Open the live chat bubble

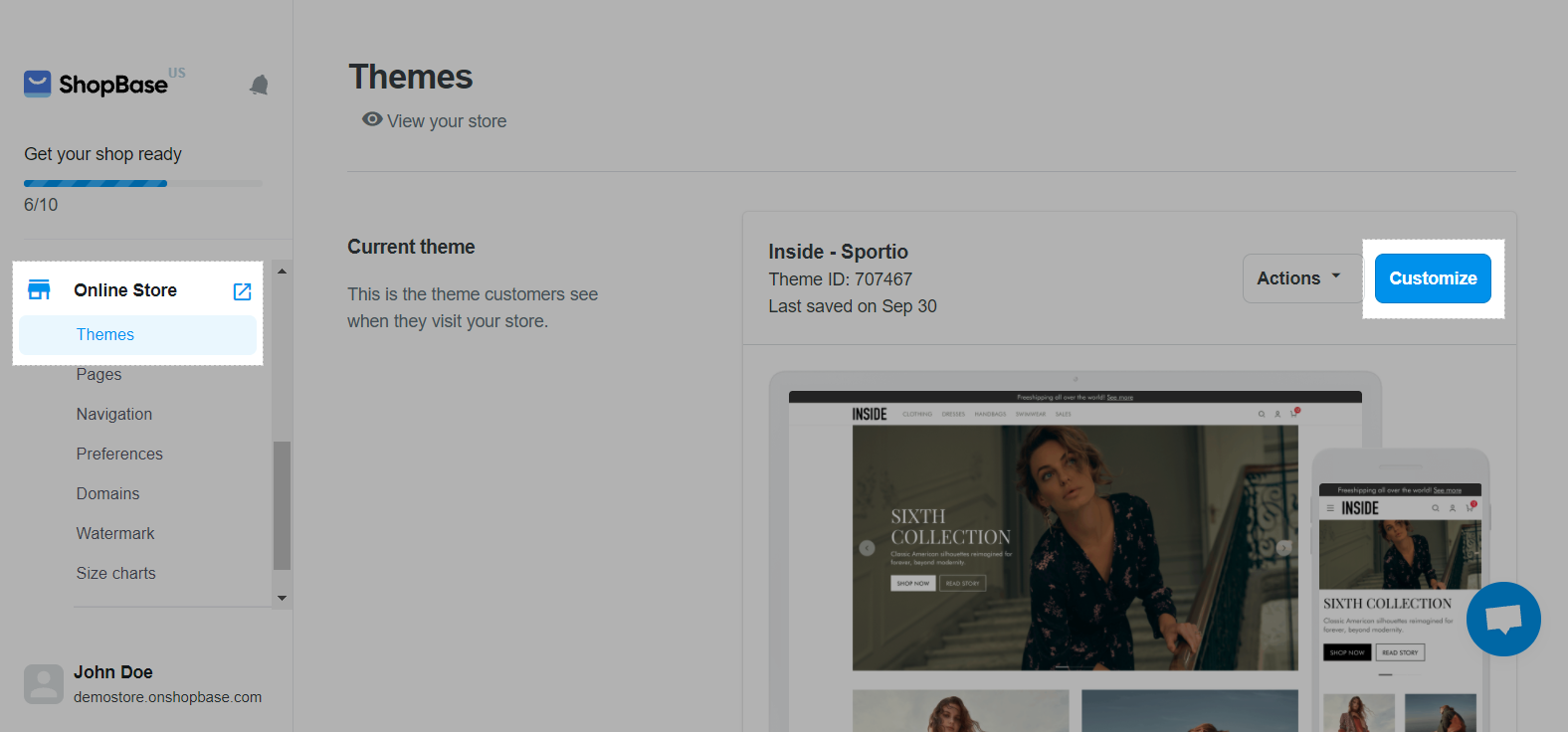pos(1503,619)
